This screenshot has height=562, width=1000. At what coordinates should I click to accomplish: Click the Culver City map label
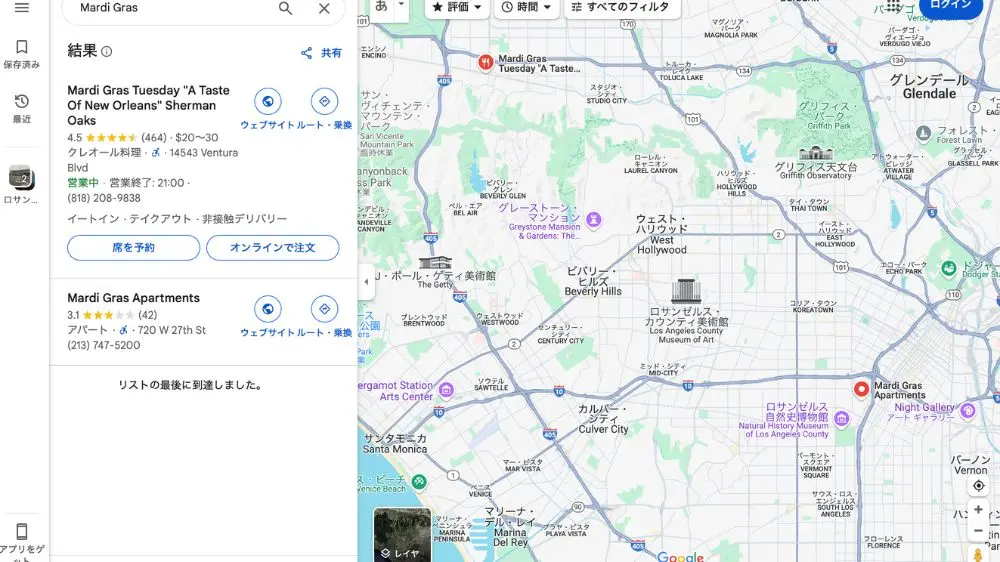click(603, 419)
